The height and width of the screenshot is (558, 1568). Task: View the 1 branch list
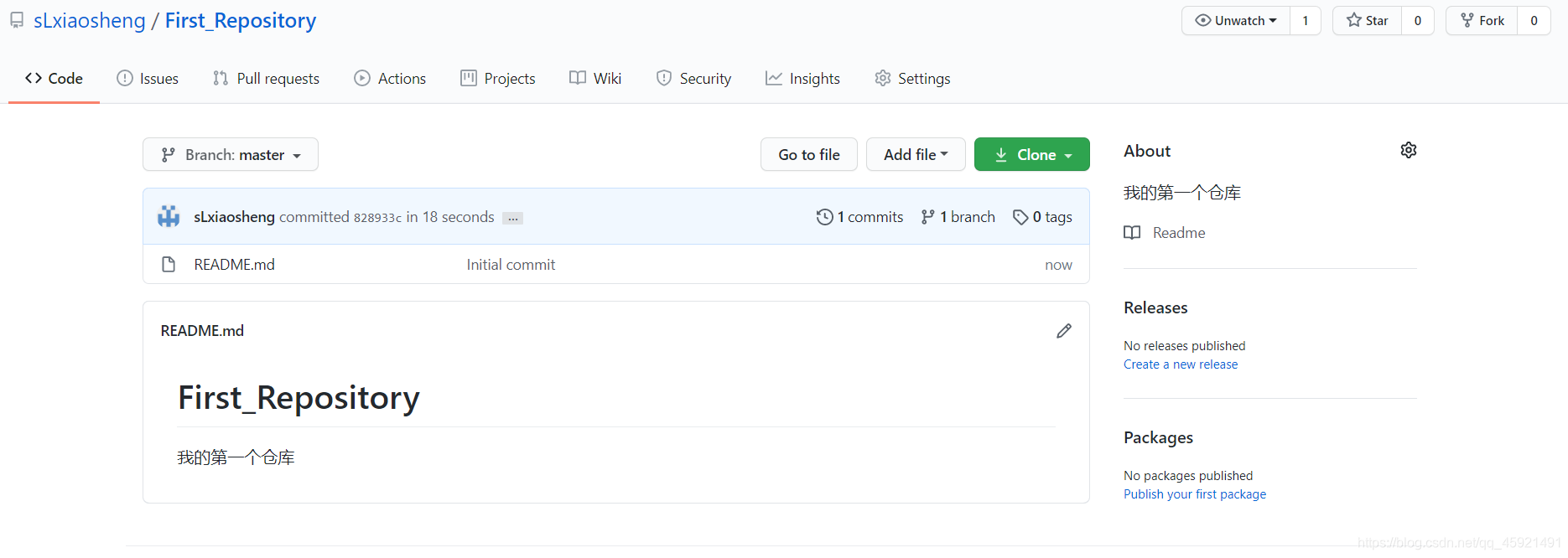(x=958, y=217)
